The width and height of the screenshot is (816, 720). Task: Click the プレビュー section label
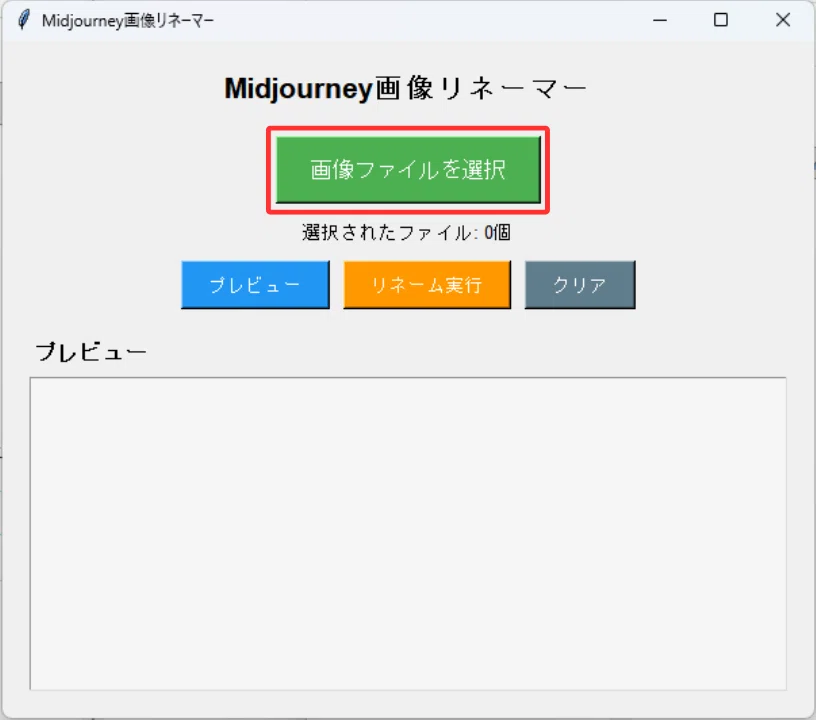(91, 352)
